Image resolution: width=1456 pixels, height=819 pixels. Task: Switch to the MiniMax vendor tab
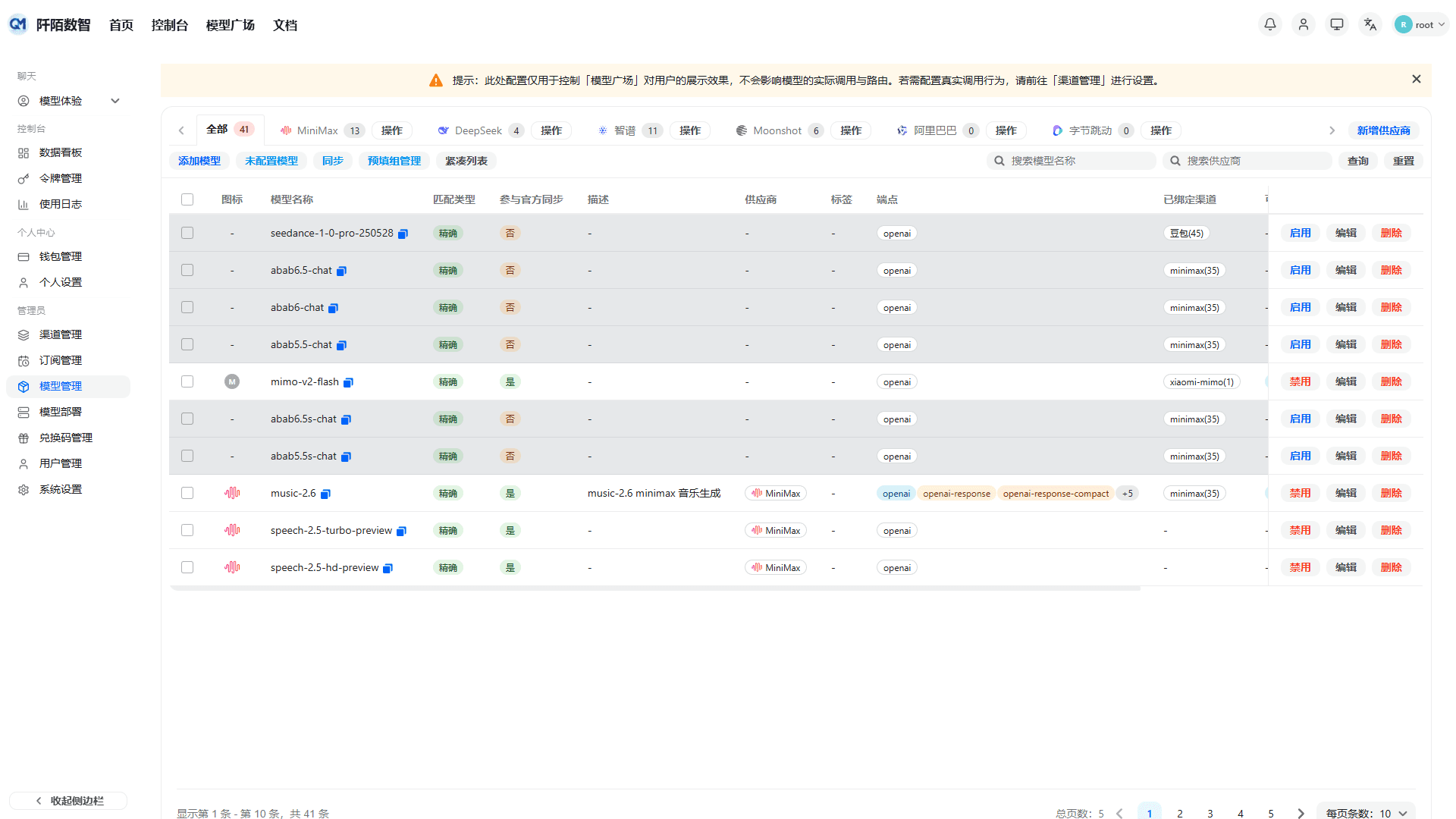click(x=322, y=130)
